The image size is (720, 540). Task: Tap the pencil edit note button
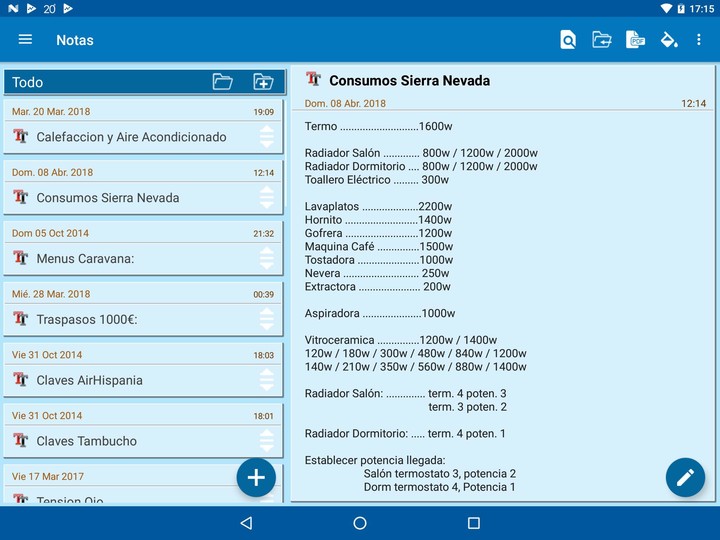point(685,478)
